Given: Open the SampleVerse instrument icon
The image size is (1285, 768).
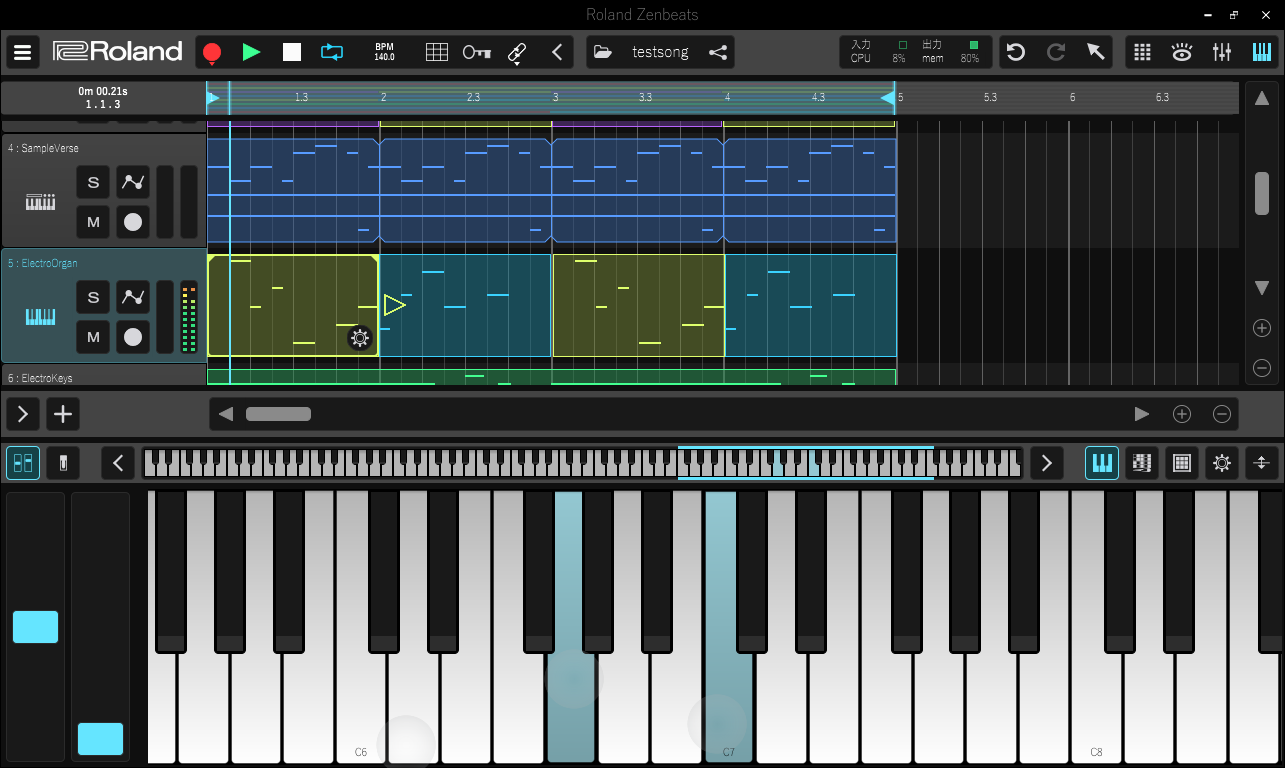Looking at the screenshot, I should 40,202.
